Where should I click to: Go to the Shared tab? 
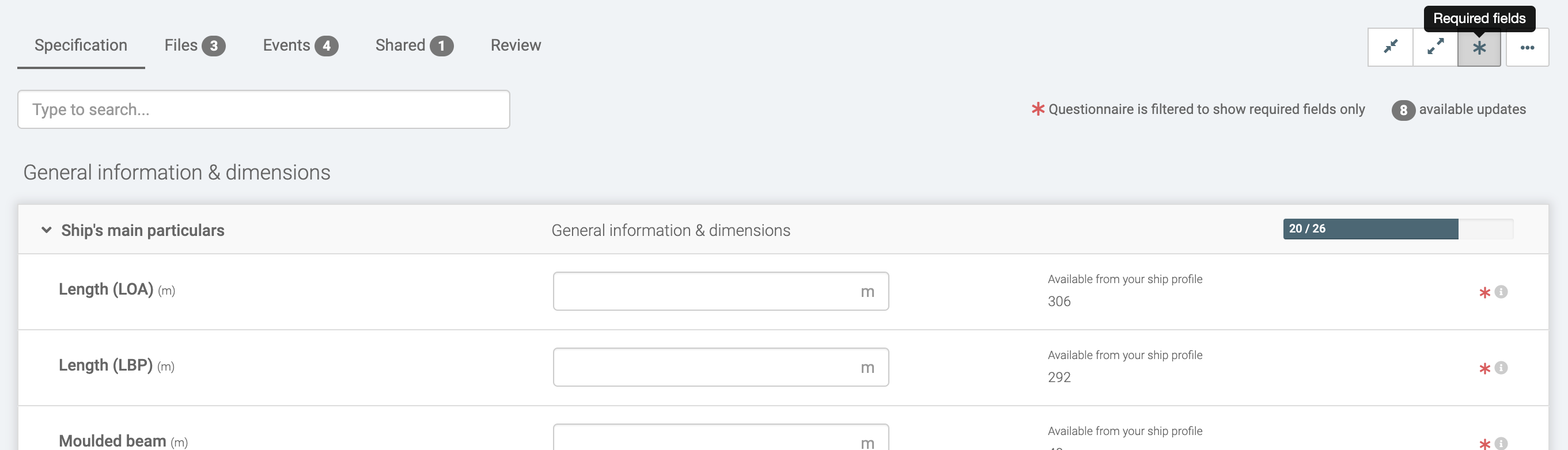tap(413, 45)
